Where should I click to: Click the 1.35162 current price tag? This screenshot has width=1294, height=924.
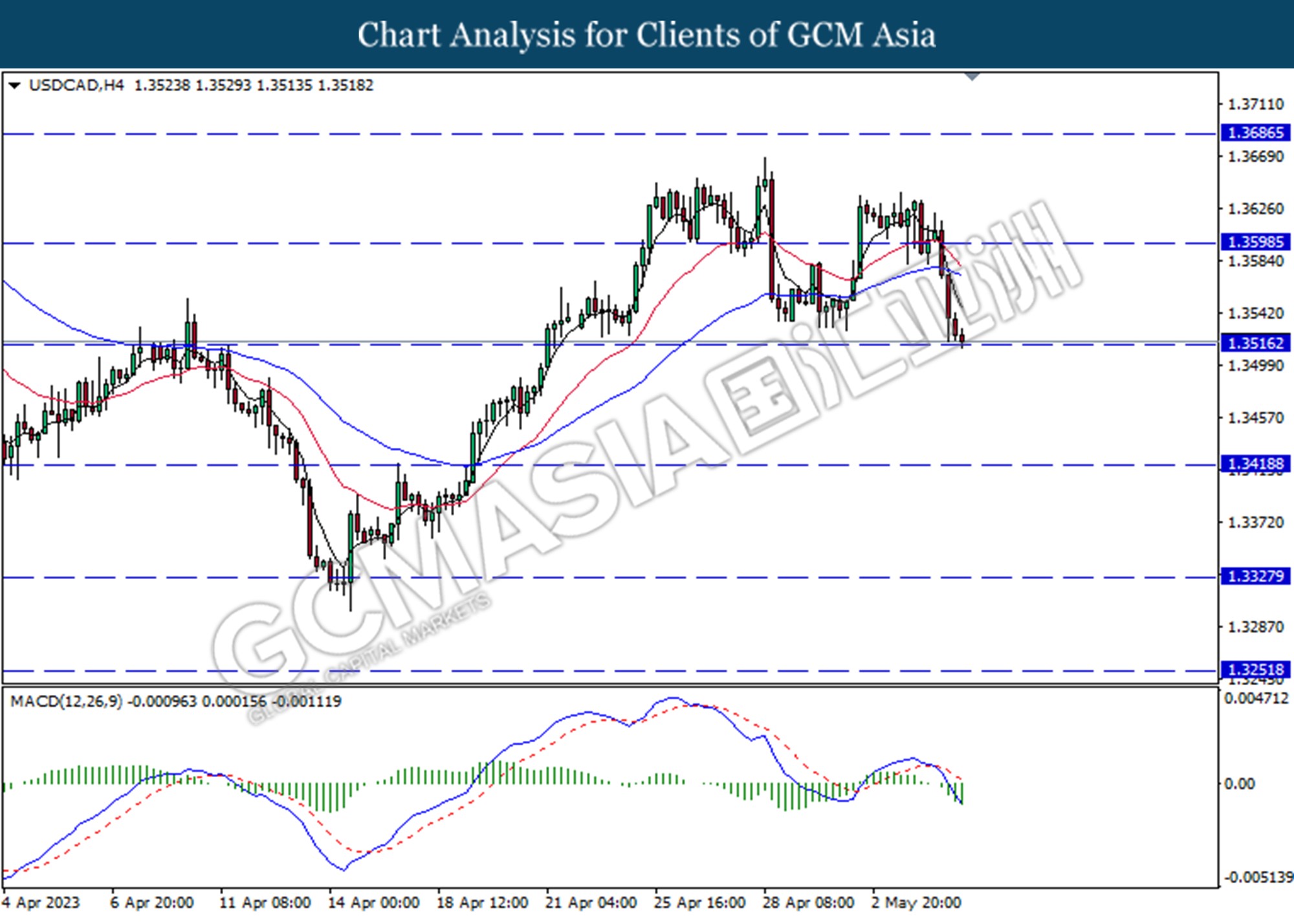(1255, 343)
